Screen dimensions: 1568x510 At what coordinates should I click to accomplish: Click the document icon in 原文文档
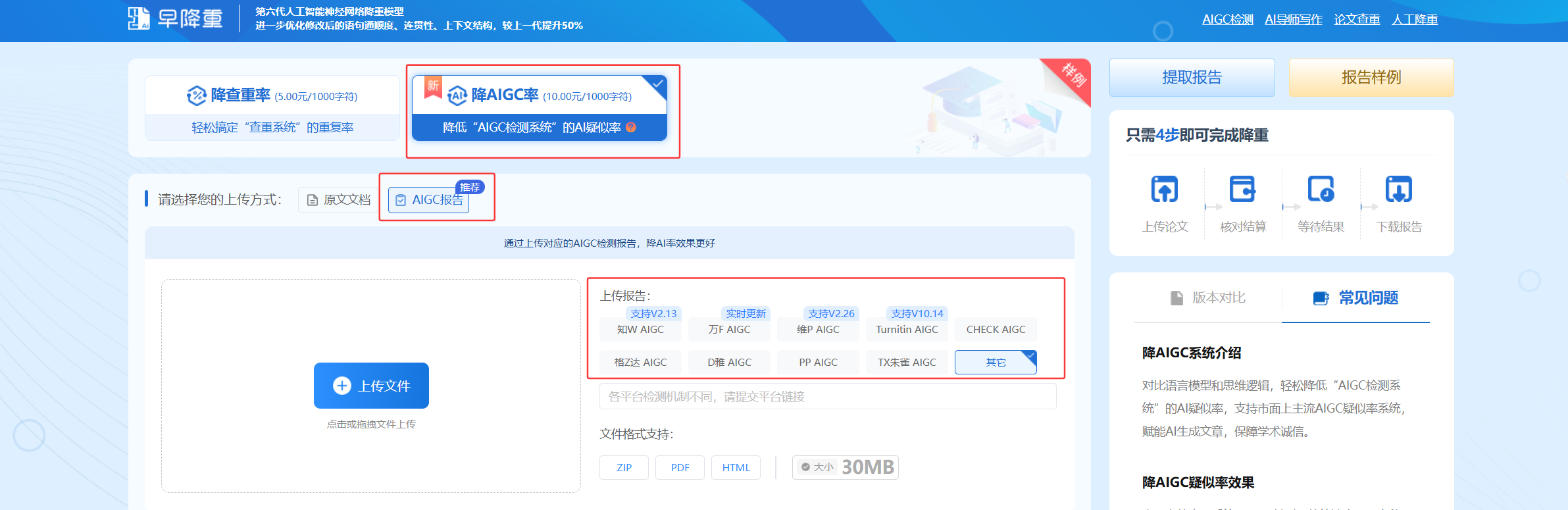(313, 200)
